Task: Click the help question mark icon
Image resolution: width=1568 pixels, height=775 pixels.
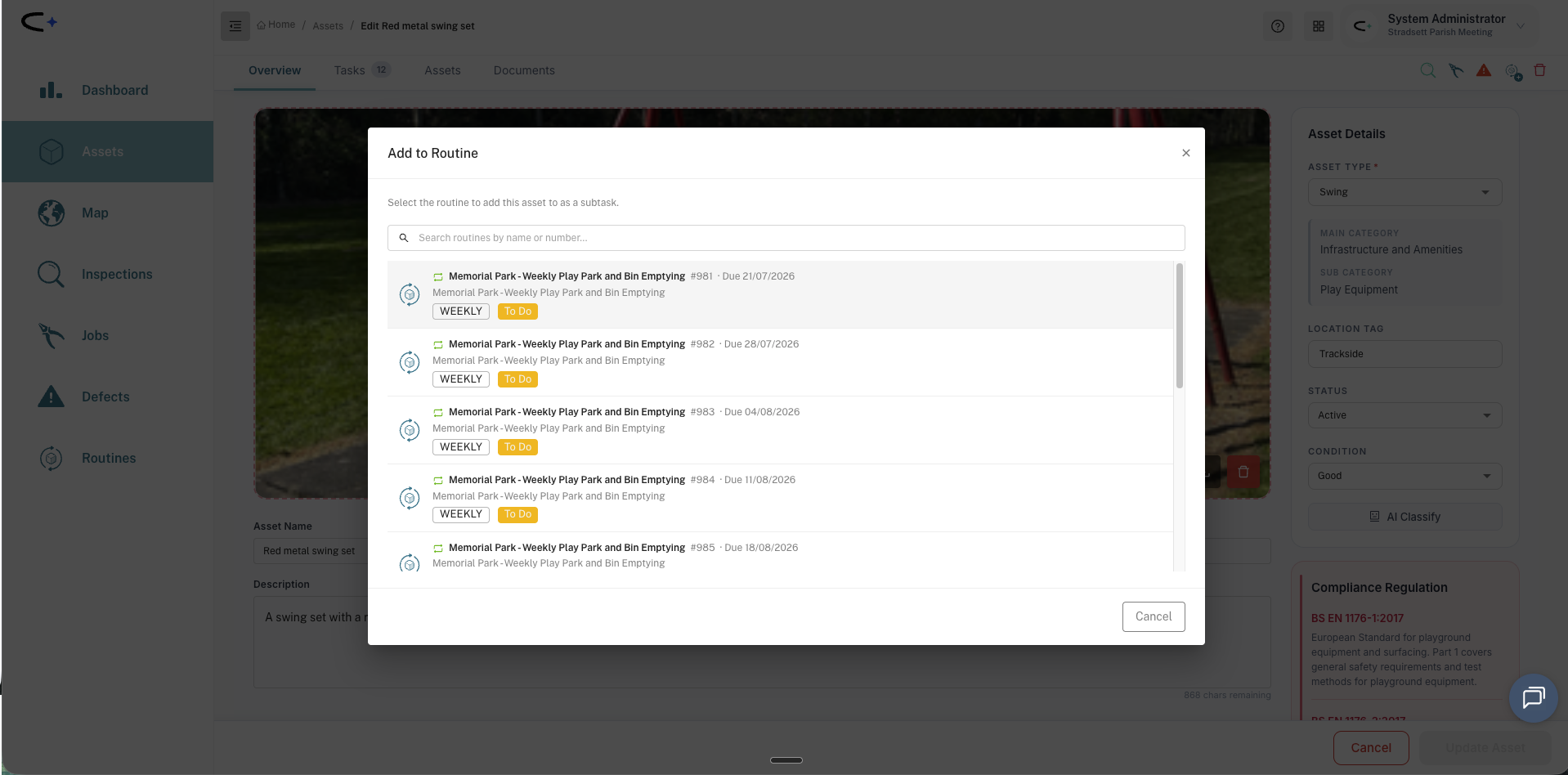Action: coord(1278,26)
